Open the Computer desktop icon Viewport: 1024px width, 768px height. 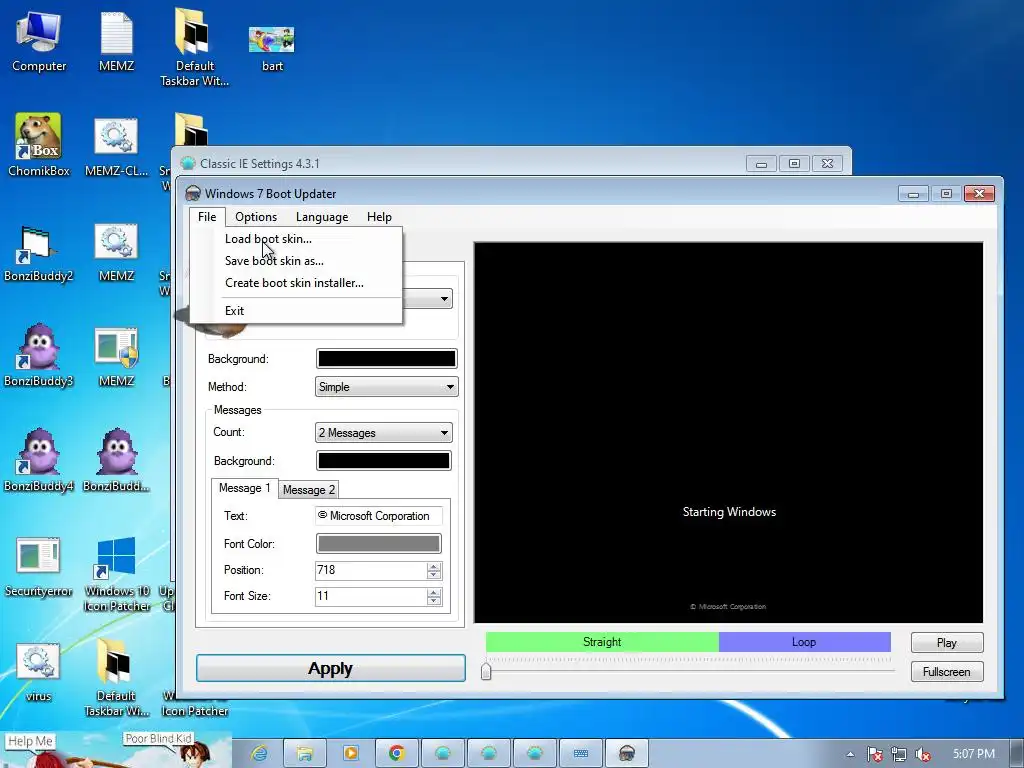(39, 40)
